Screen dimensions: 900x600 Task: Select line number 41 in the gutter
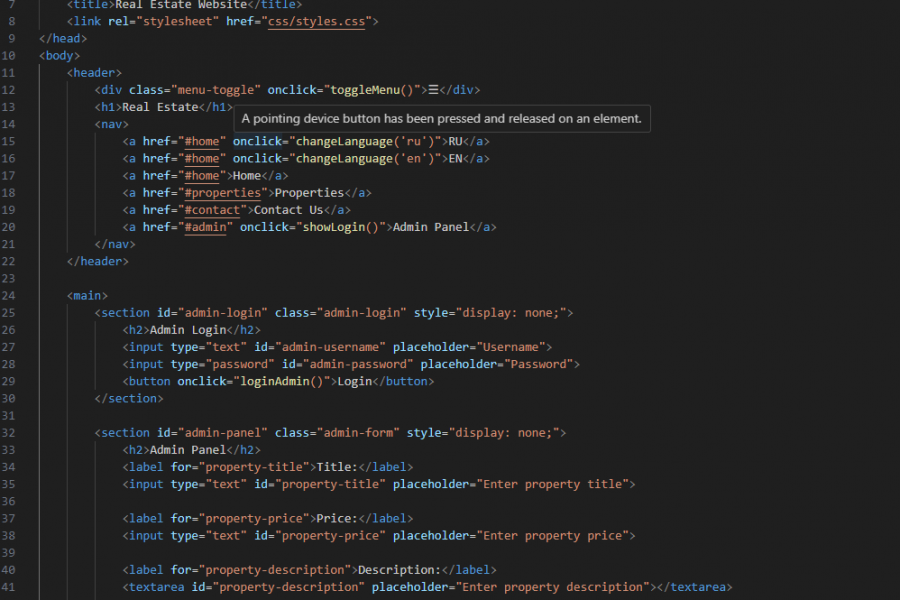(x=9, y=587)
